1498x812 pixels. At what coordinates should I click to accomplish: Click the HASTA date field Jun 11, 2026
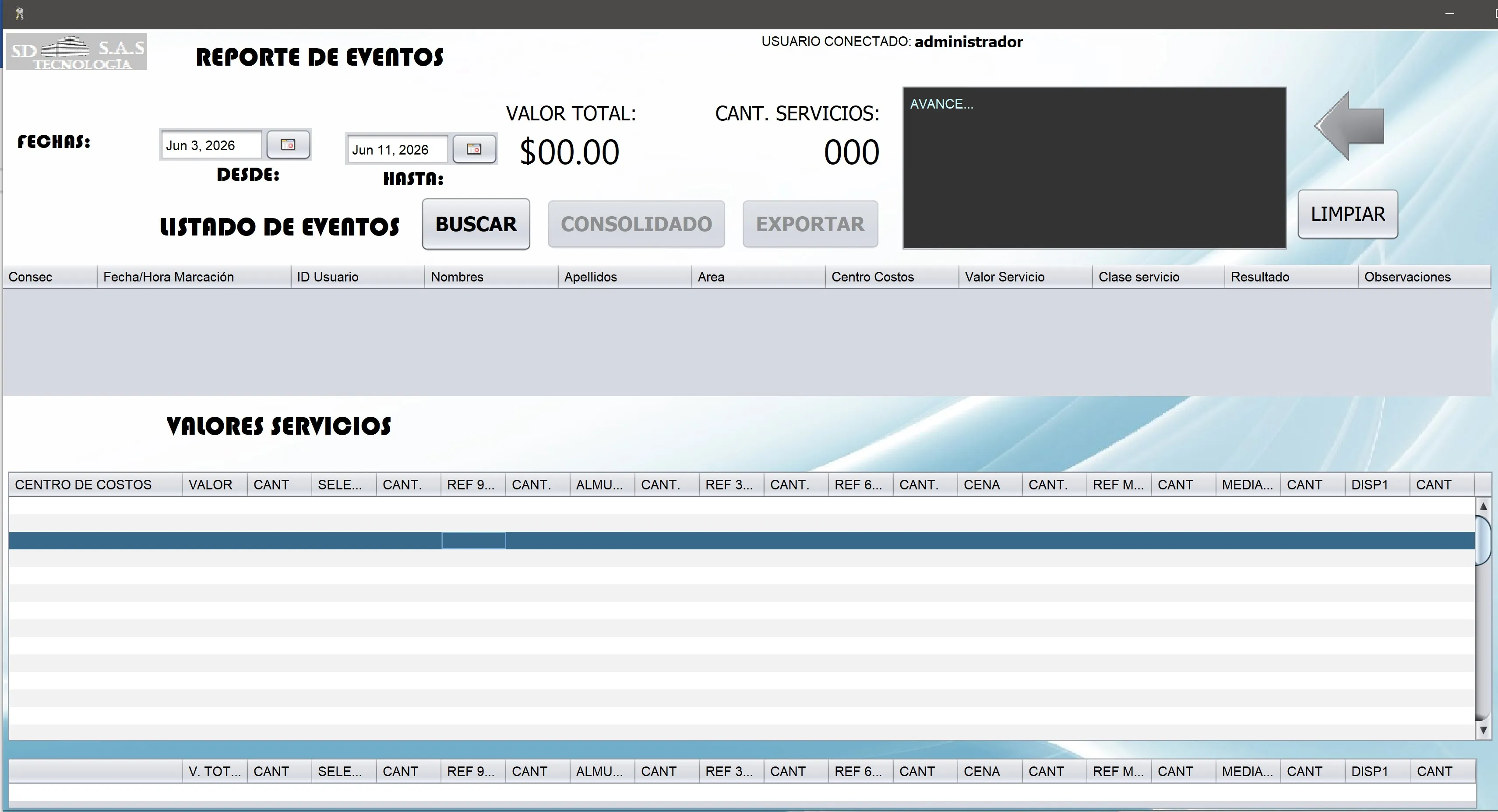pyautogui.click(x=397, y=150)
